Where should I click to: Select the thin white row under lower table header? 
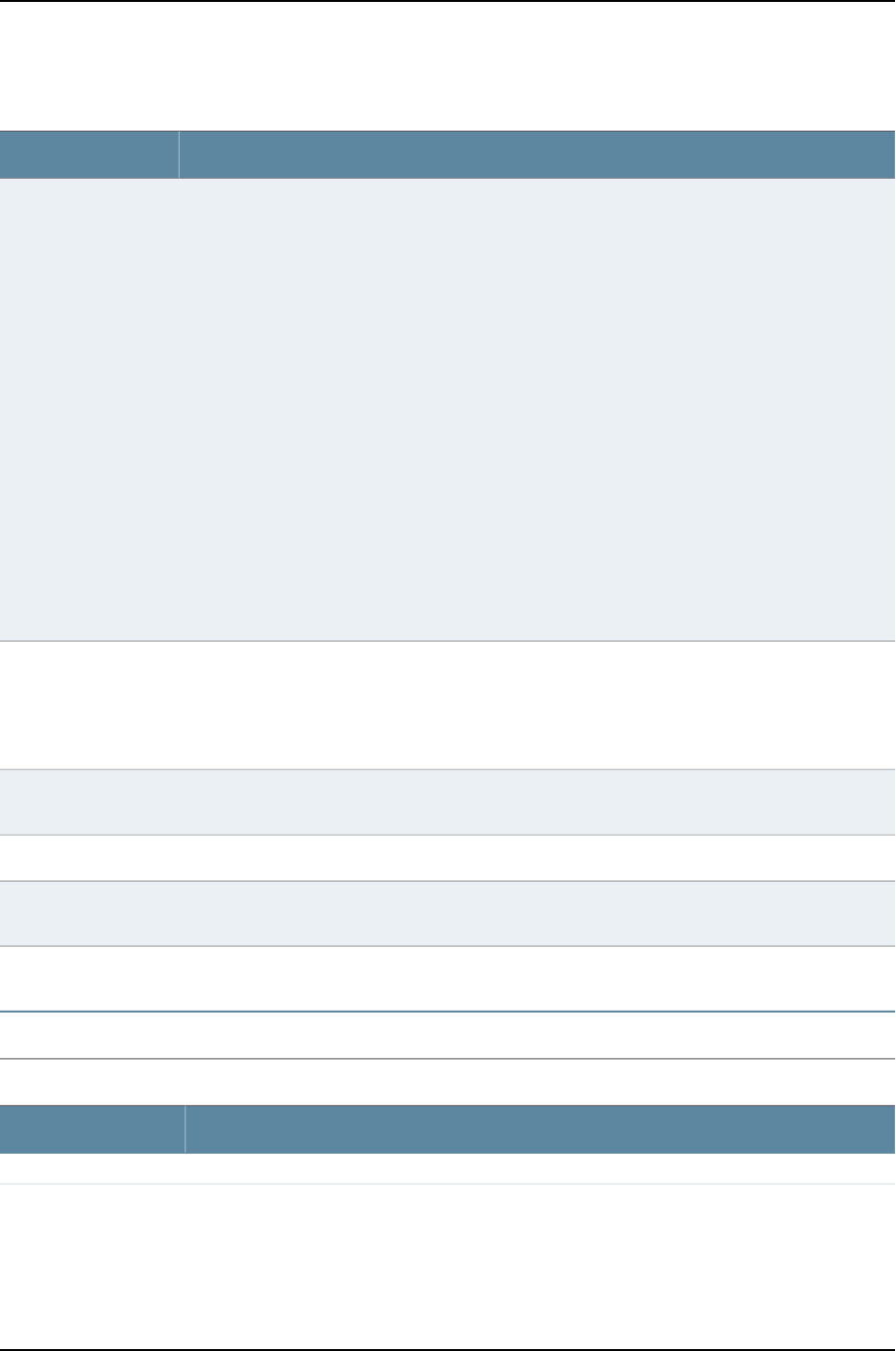tap(448, 1168)
